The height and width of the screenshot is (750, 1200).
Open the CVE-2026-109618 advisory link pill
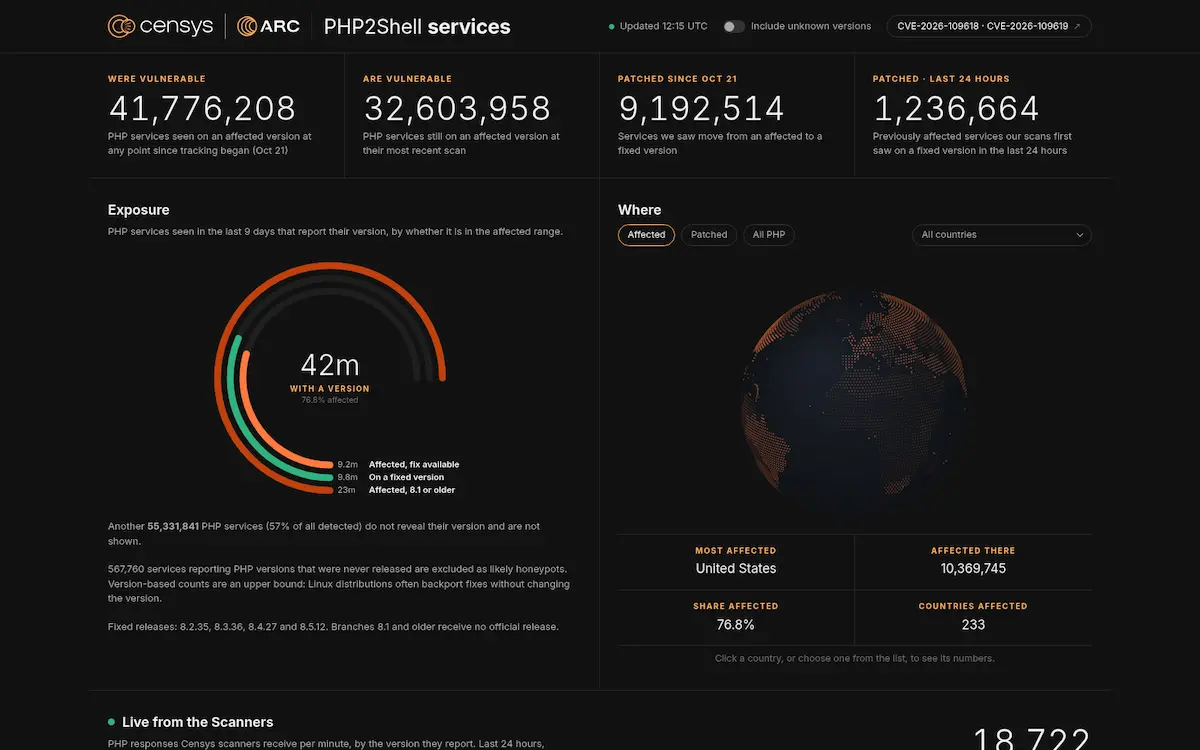[x=988, y=26]
